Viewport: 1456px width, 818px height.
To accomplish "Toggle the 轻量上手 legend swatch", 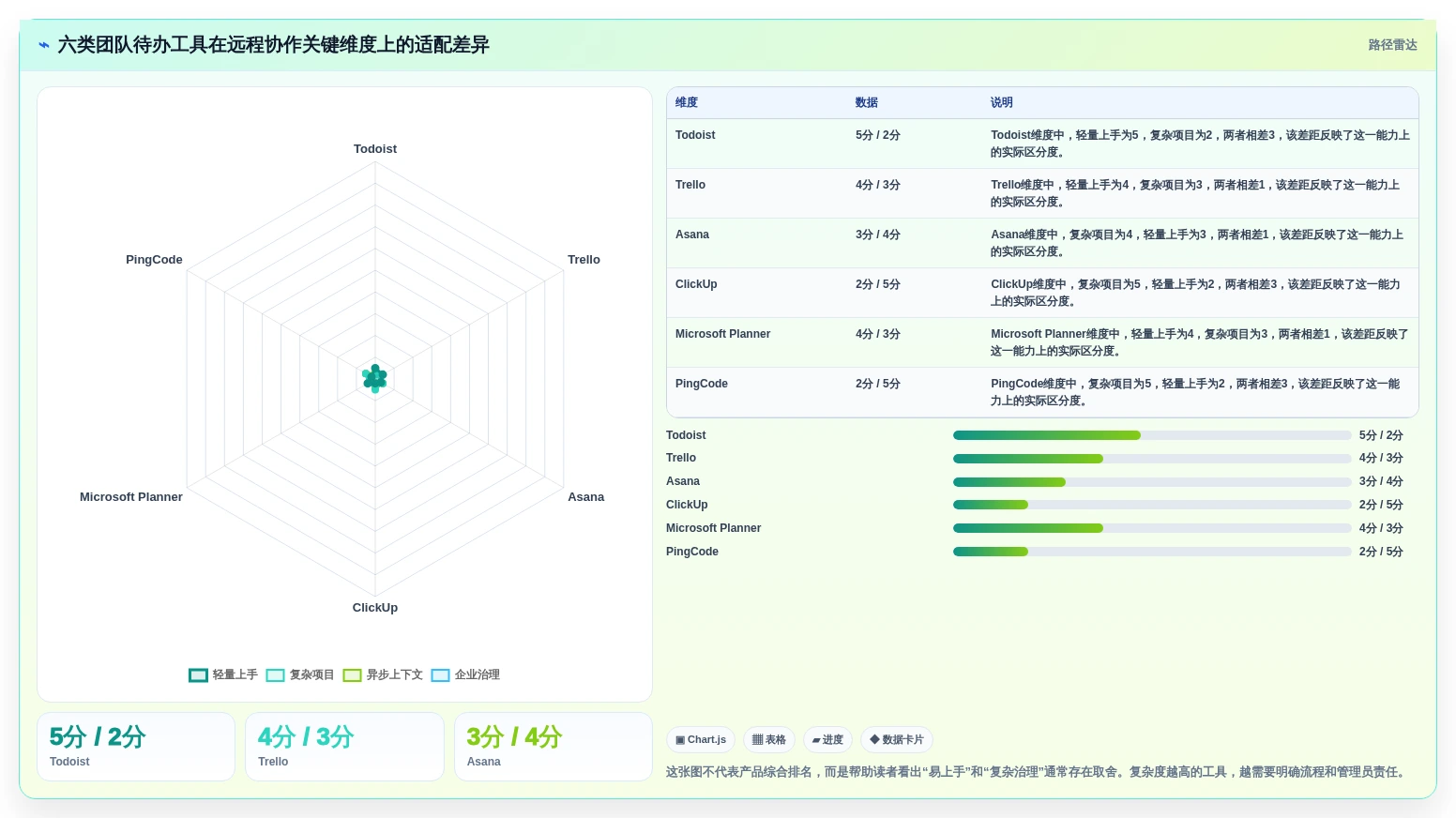I will (x=198, y=674).
